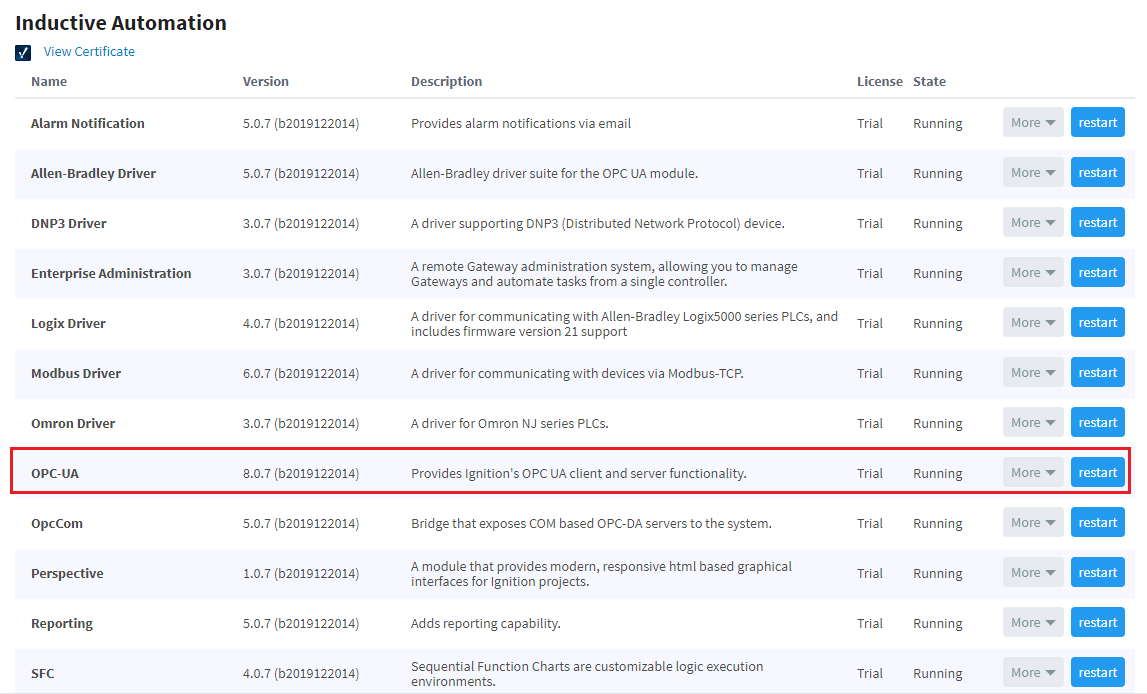Restart the Allen-Bradley Driver module
This screenshot has width=1147, height=694.
[1097, 173]
